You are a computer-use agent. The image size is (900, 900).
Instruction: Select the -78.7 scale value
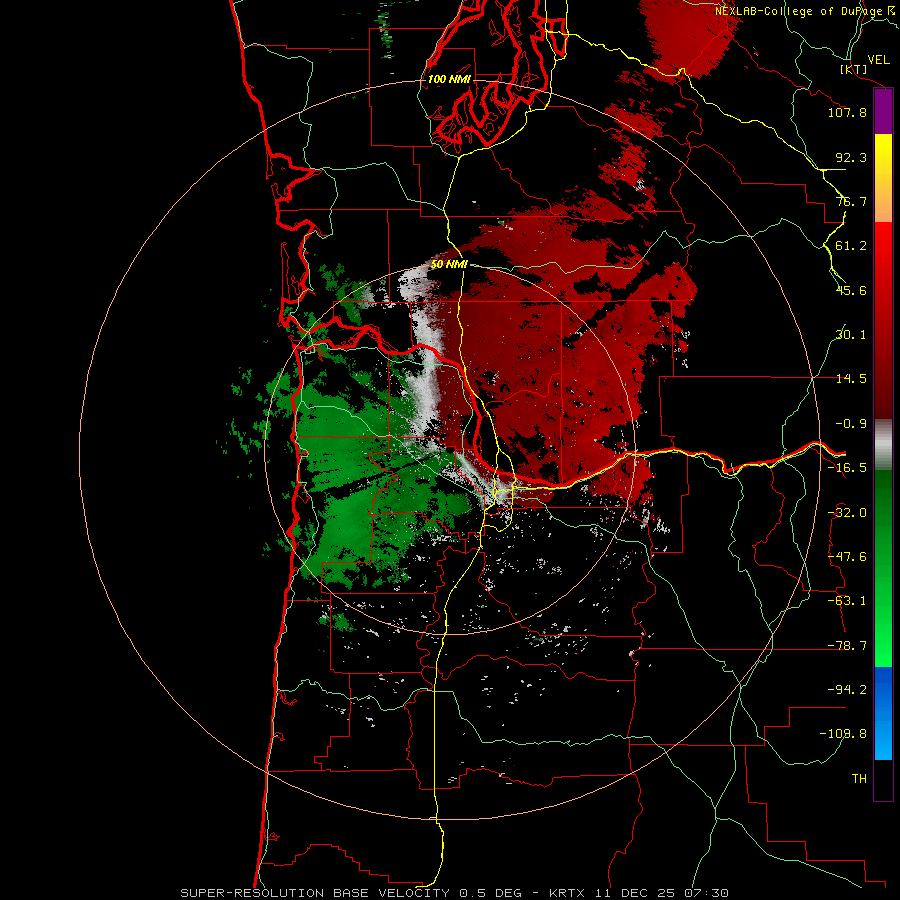coord(847,646)
